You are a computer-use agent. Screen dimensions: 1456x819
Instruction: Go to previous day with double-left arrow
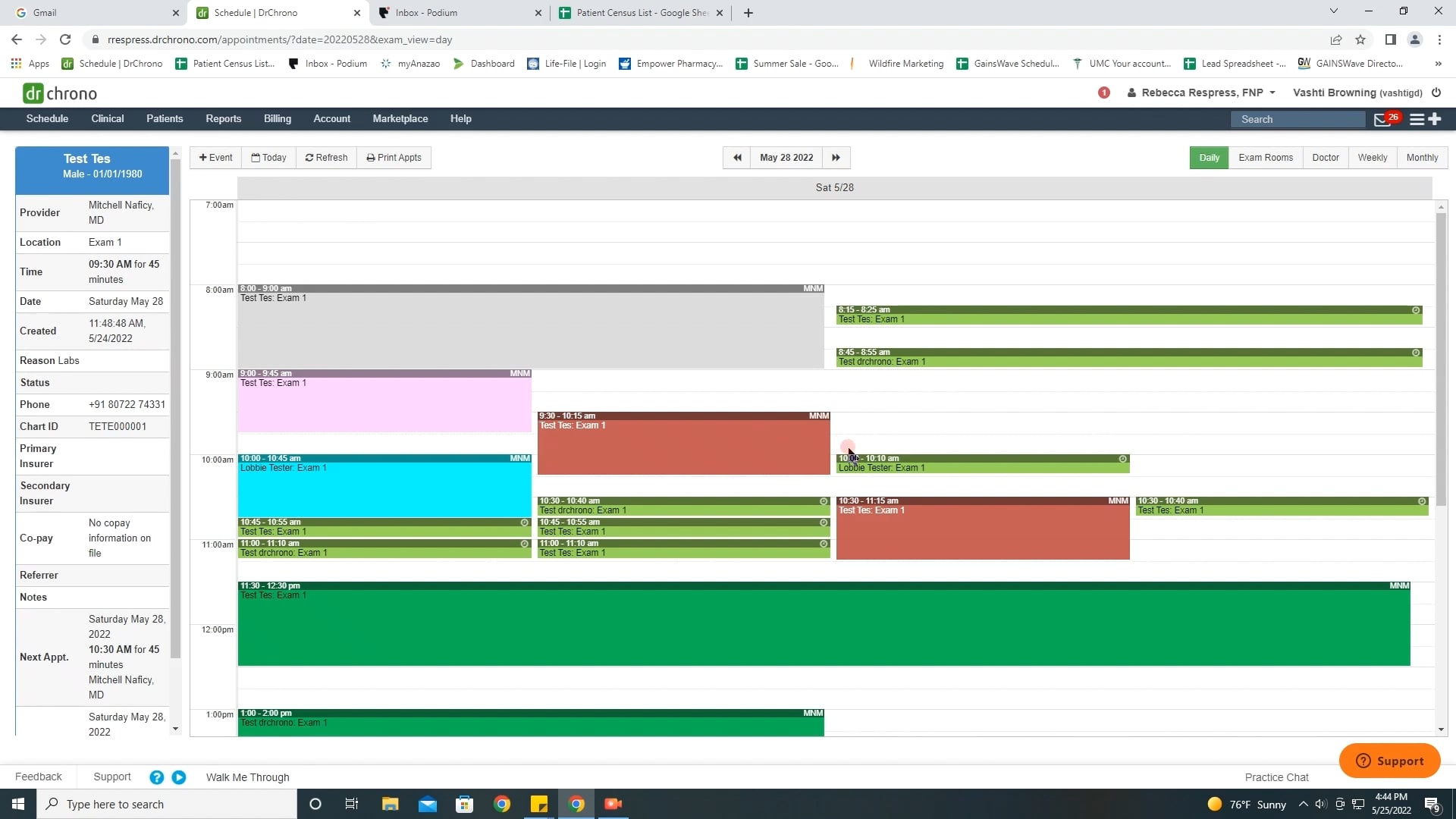(x=737, y=158)
